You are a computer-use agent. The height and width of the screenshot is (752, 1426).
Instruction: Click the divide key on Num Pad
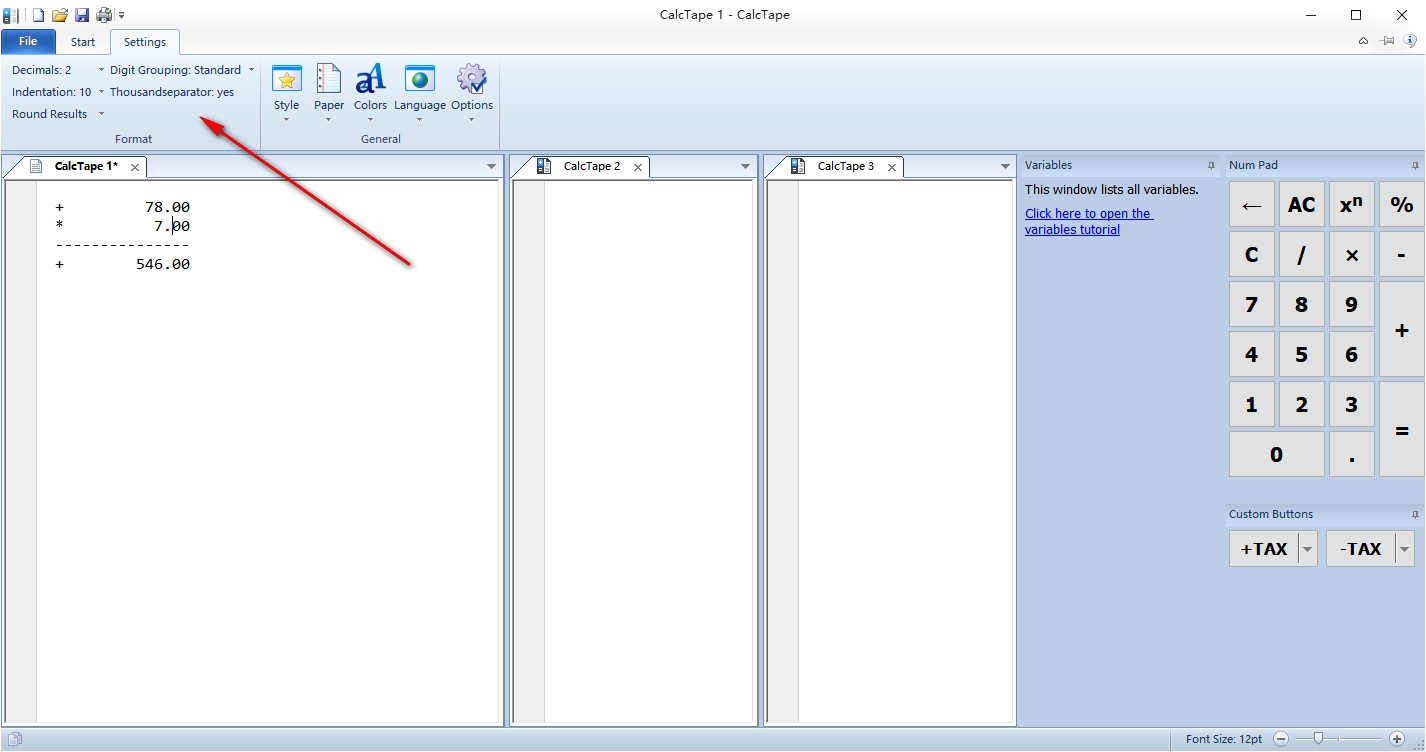1301,255
